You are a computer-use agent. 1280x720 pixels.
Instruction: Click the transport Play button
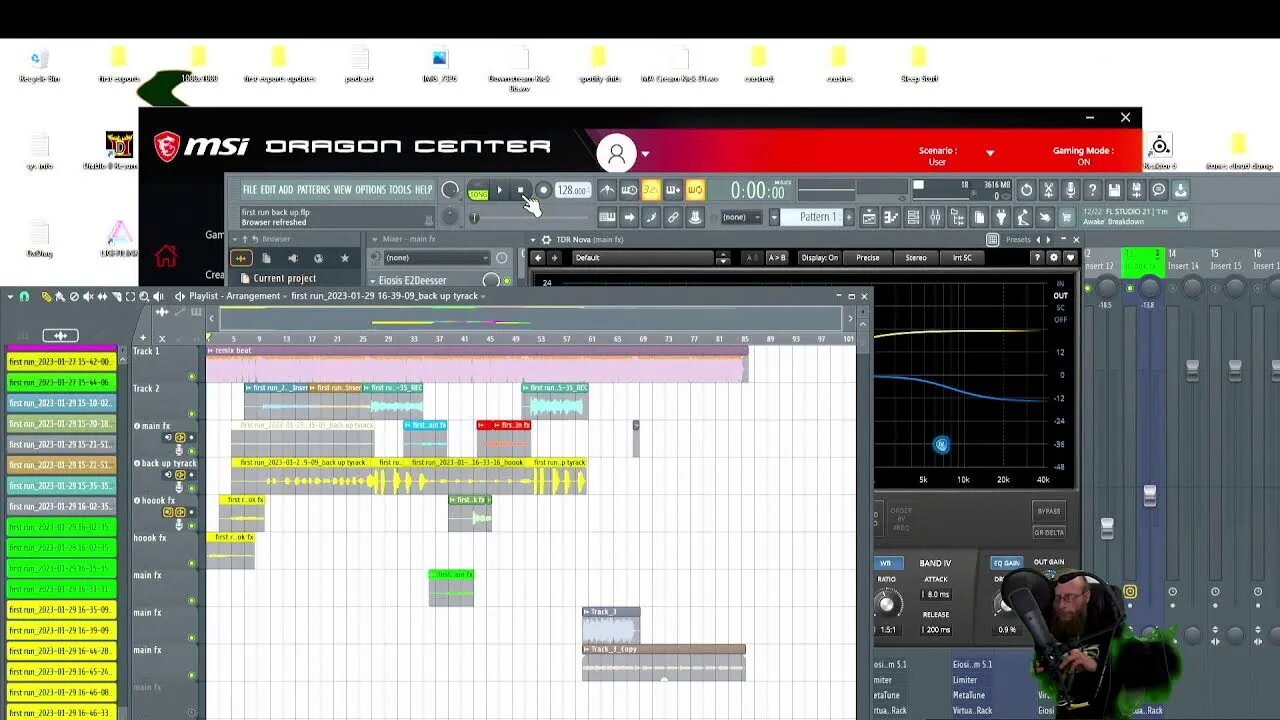[x=499, y=190]
